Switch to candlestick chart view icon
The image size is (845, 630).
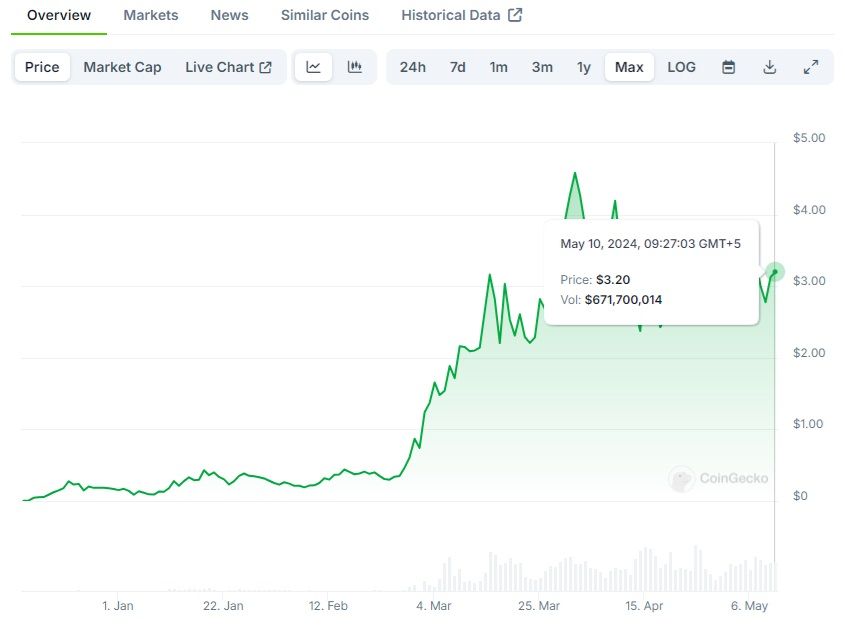[354, 67]
